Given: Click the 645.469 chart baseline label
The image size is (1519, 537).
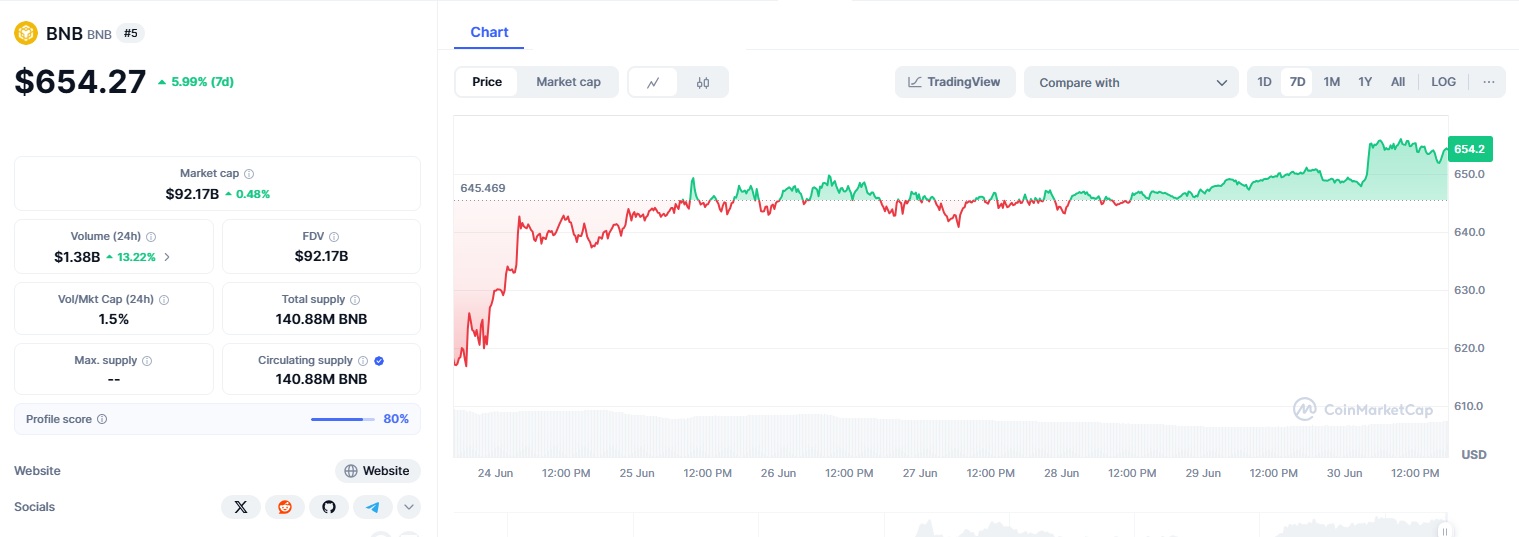Looking at the screenshot, I should pos(483,188).
